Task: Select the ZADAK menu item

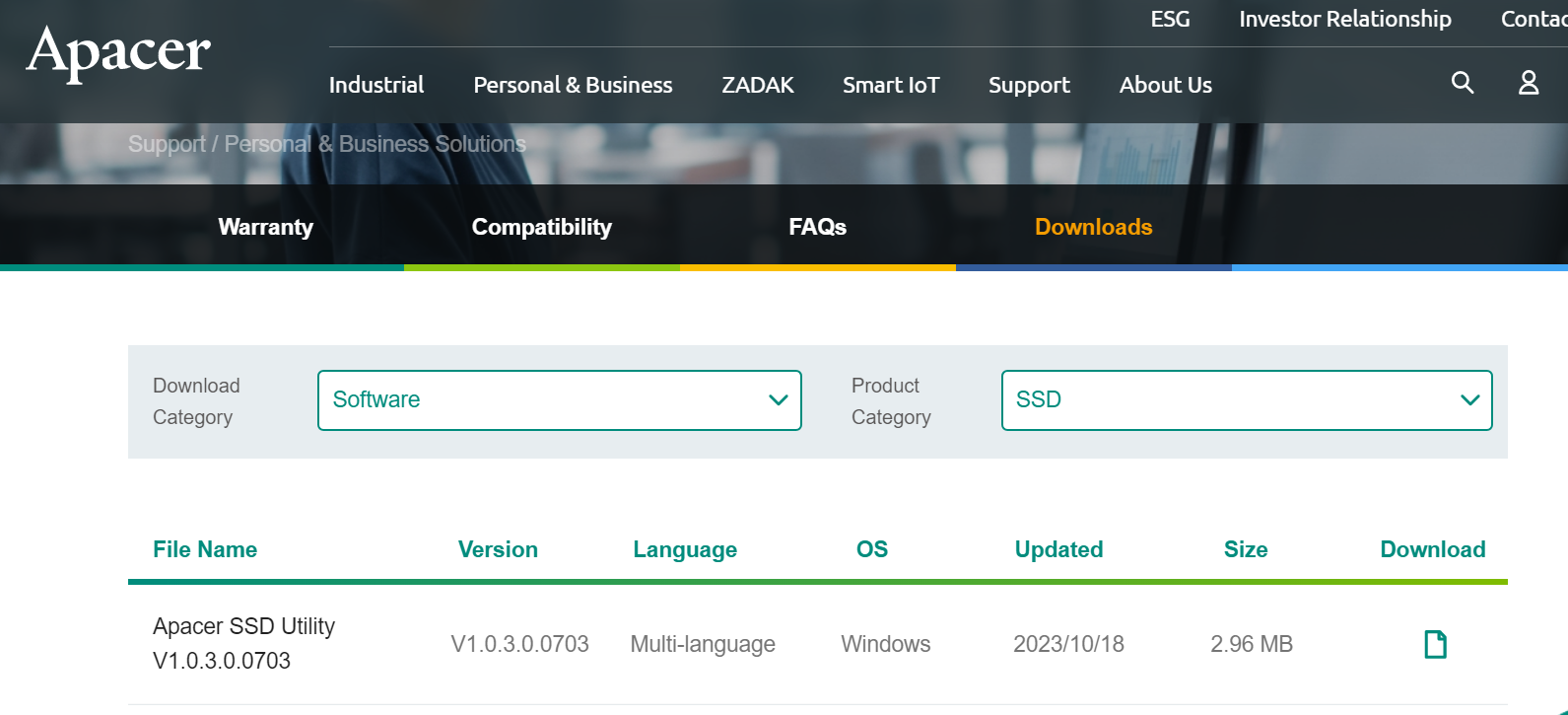Action: (757, 86)
